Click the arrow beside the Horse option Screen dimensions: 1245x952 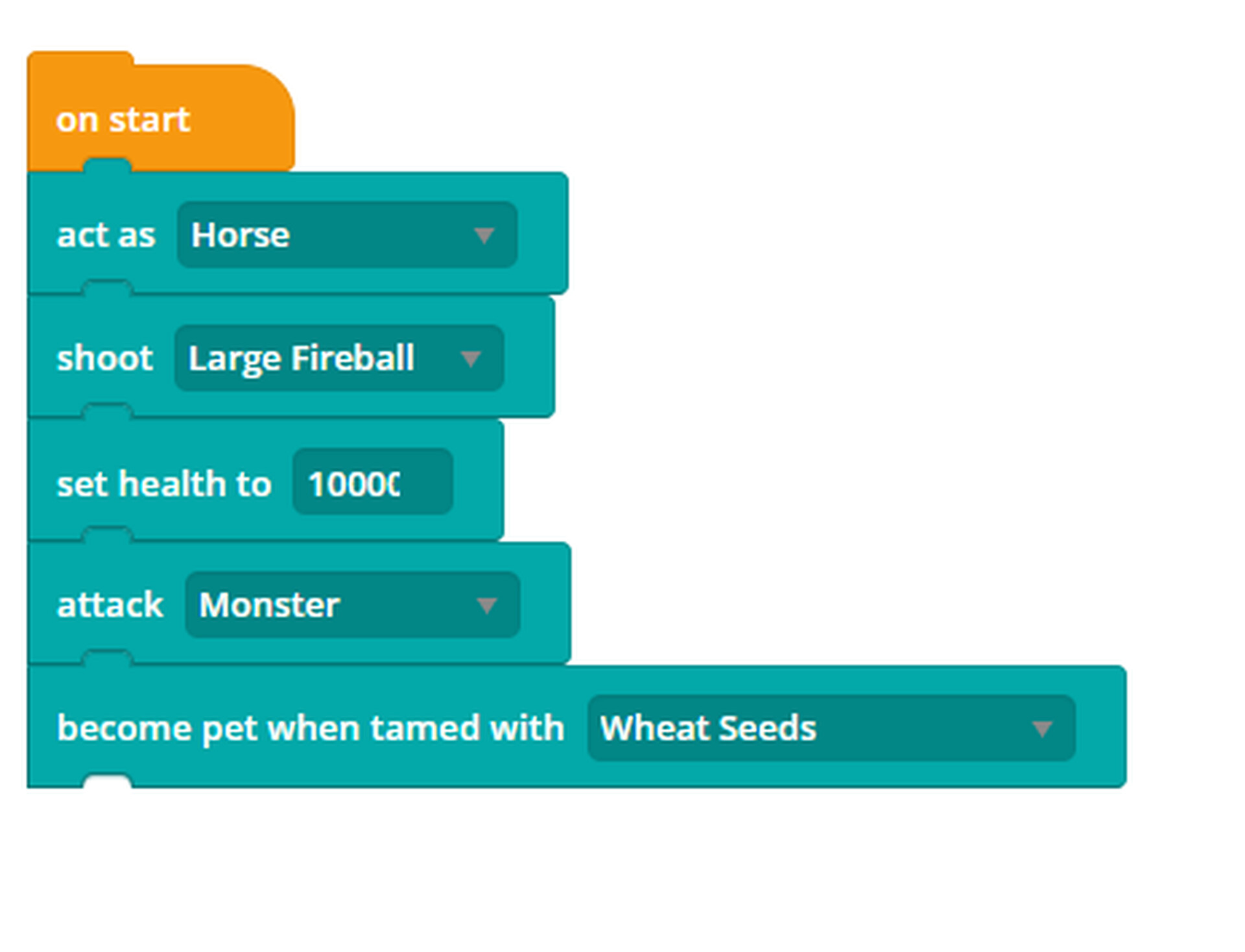[484, 235]
